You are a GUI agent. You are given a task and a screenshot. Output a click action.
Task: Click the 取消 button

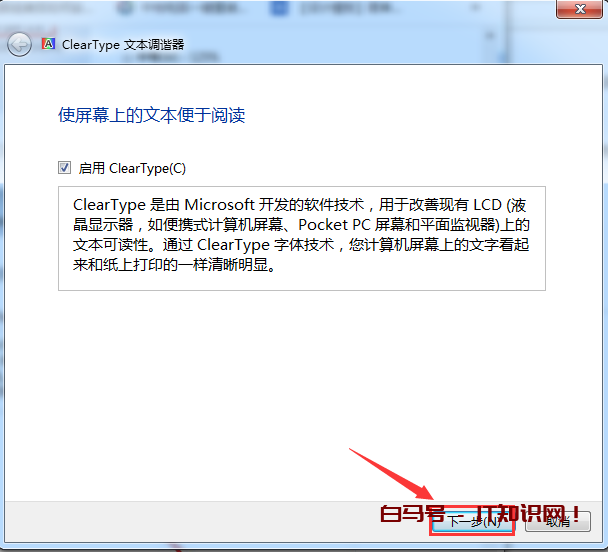(558, 522)
